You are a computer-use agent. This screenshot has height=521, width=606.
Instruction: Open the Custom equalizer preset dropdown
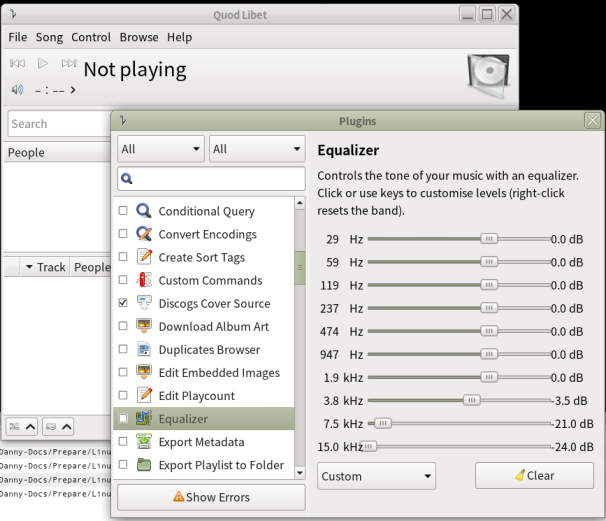click(376, 476)
